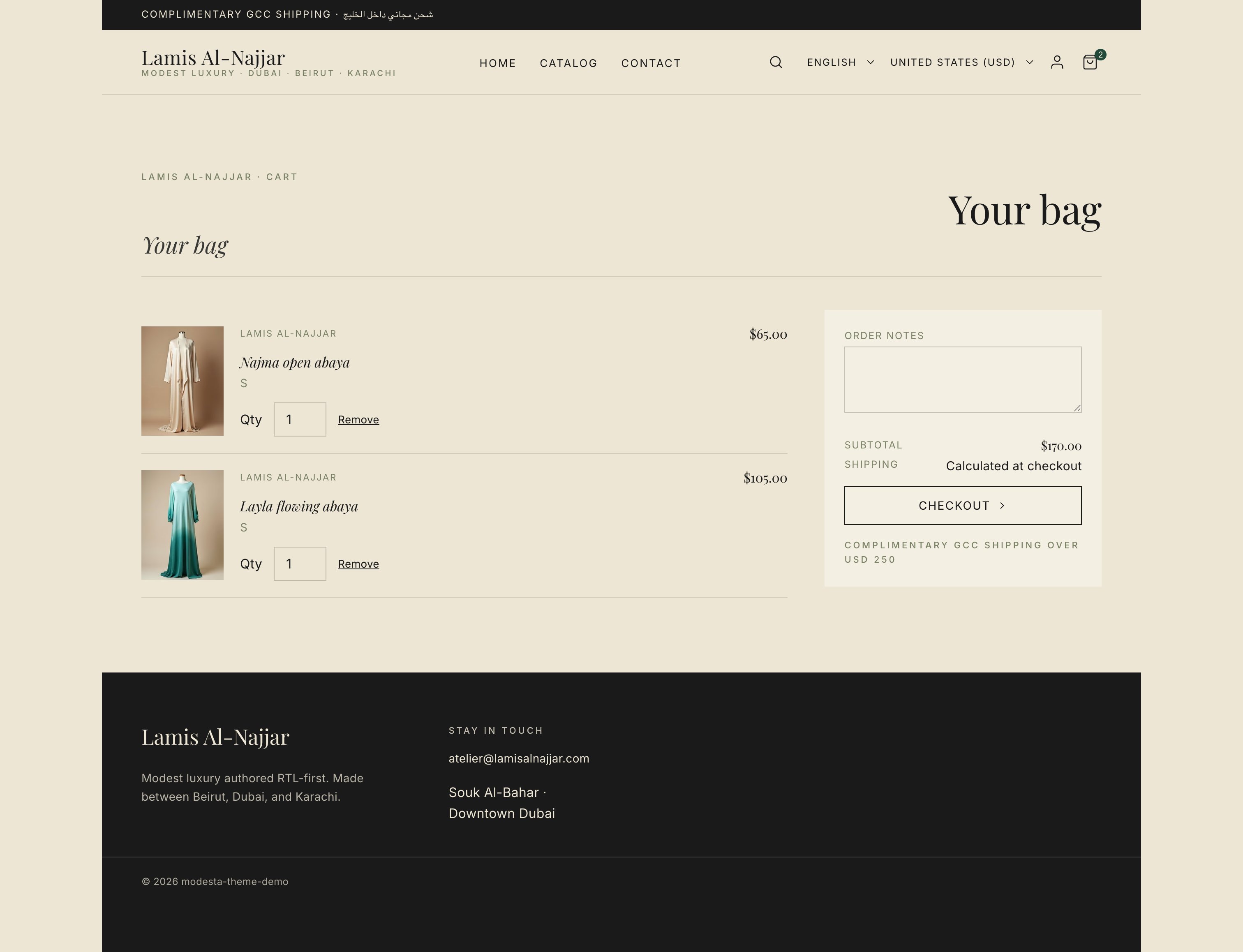1243x952 pixels.
Task: Click the 'Souk Al-Bahar · Downtown Dubai' address
Action: coord(501,803)
